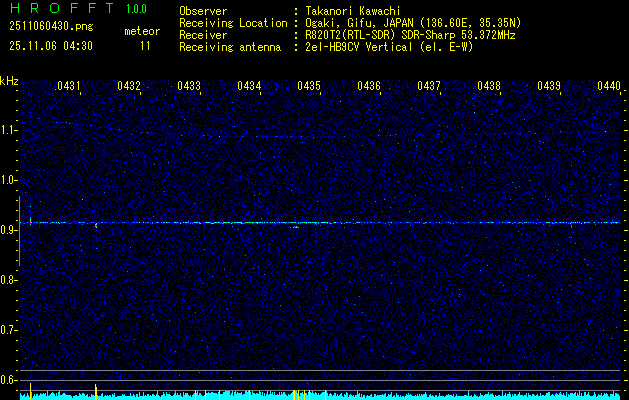Screen dimensions: 629x400
Task: Click the meteor count value 11
Action: pos(146,46)
